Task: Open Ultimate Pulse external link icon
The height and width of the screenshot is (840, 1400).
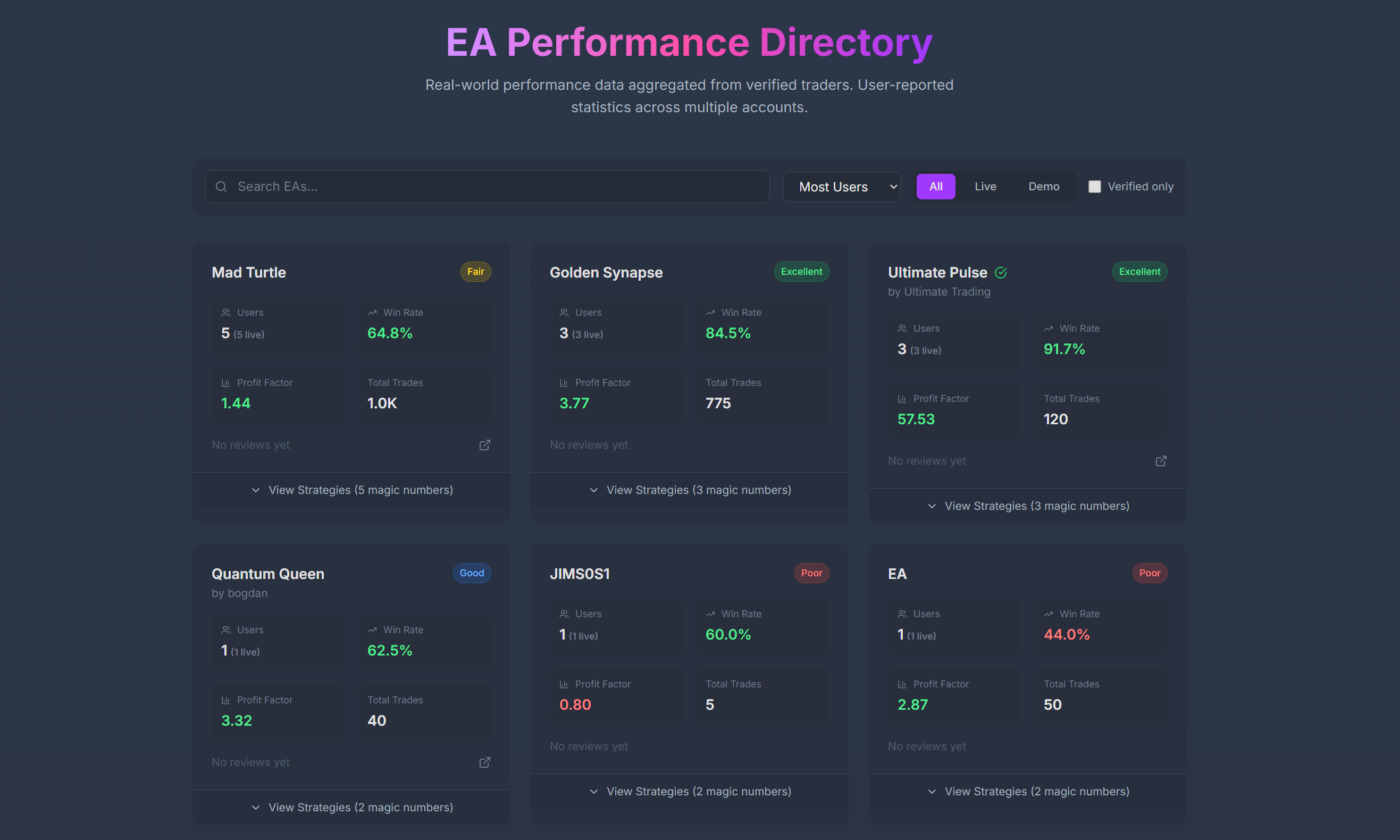Action: pyautogui.click(x=1161, y=461)
